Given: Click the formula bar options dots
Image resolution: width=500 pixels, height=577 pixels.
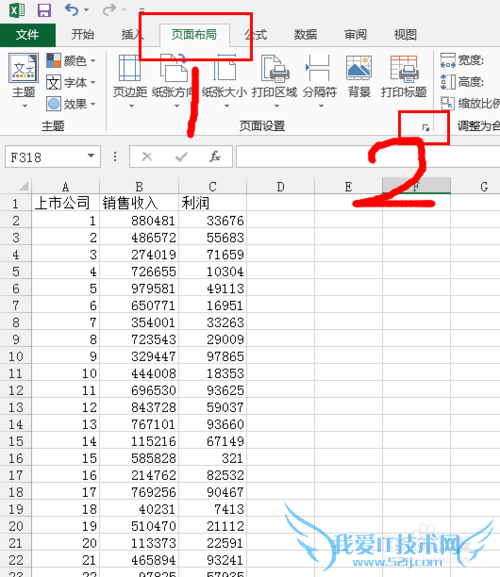Looking at the screenshot, I should coord(115,157).
